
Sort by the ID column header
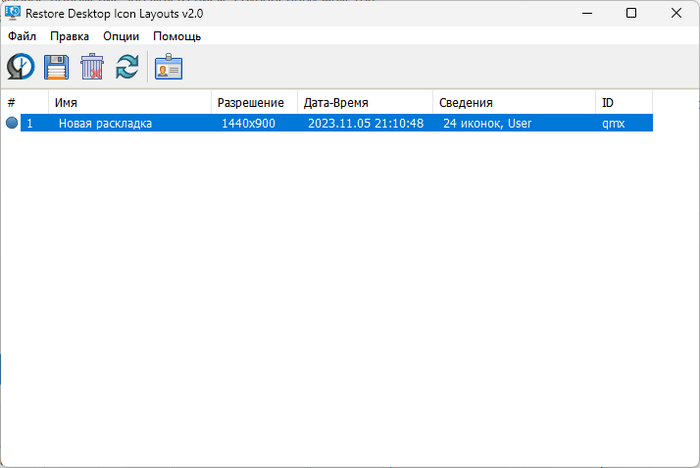[624, 103]
